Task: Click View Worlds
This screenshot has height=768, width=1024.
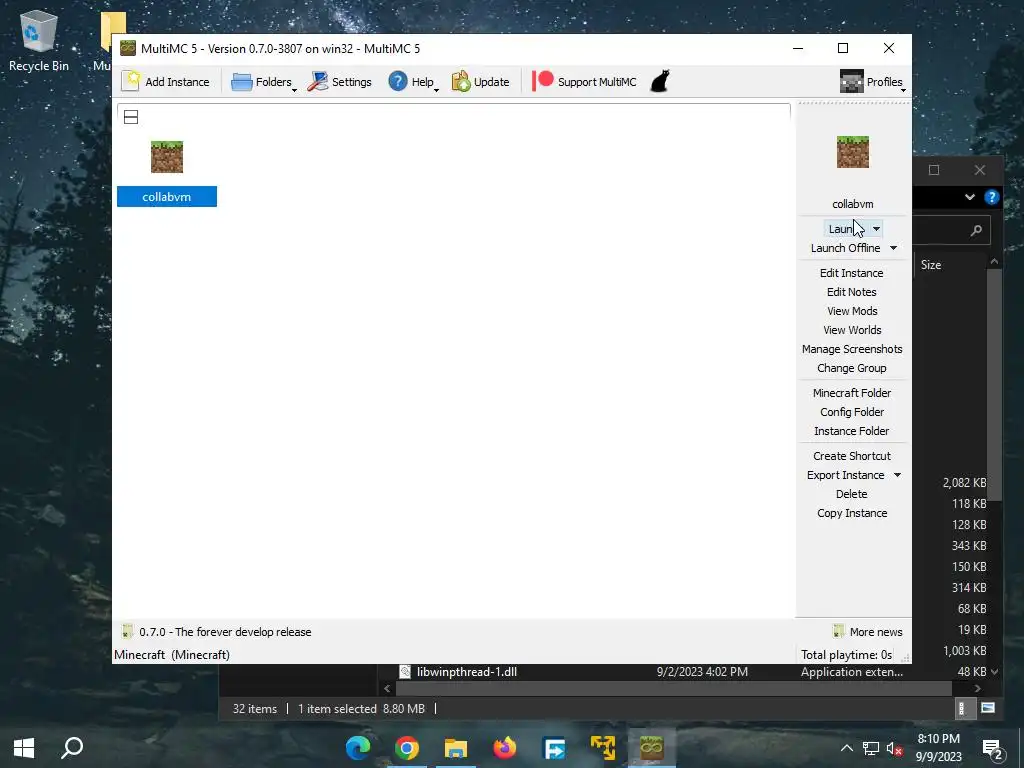Action: [x=852, y=330]
